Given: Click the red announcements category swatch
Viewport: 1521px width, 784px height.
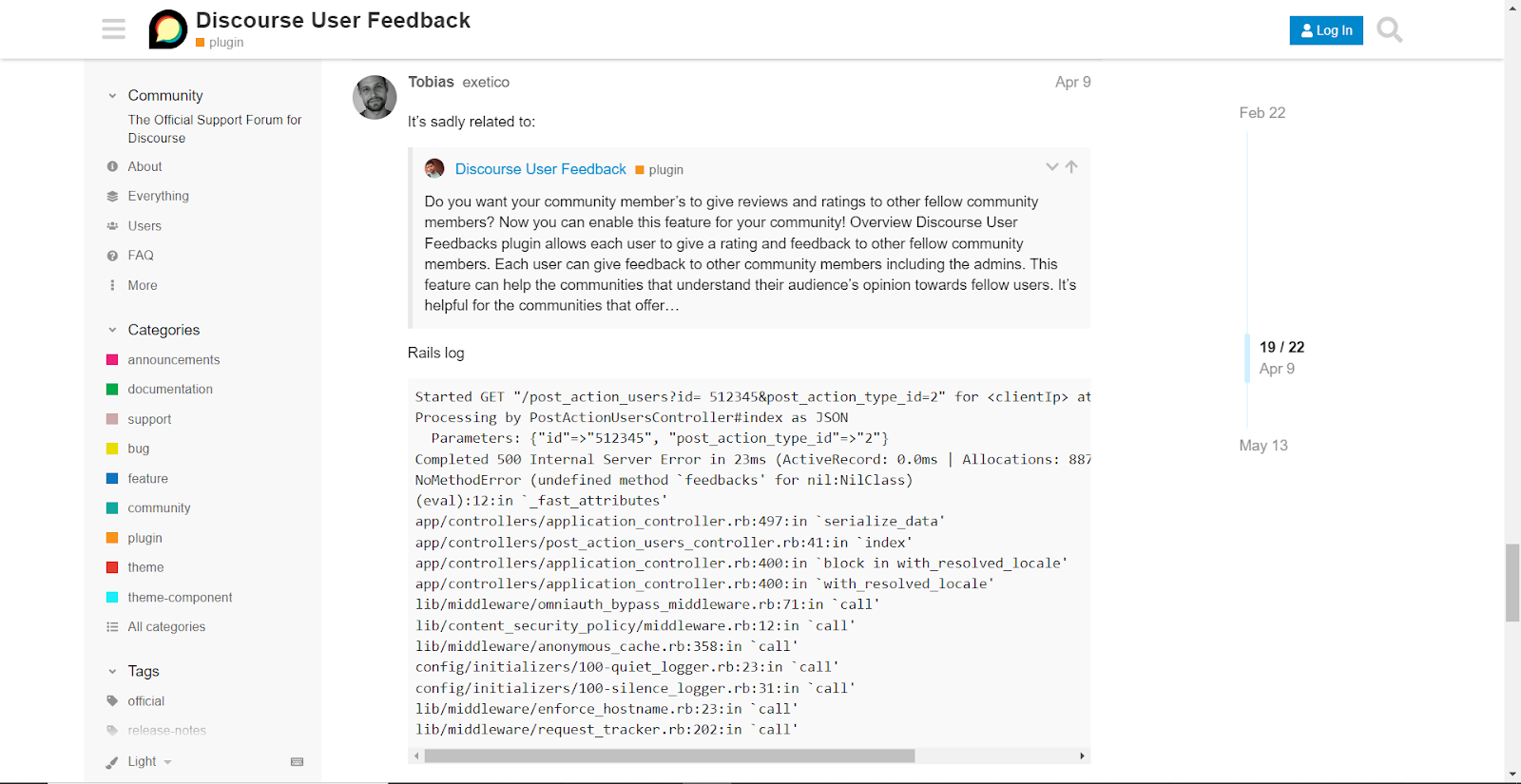Looking at the screenshot, I should (112, 360).
